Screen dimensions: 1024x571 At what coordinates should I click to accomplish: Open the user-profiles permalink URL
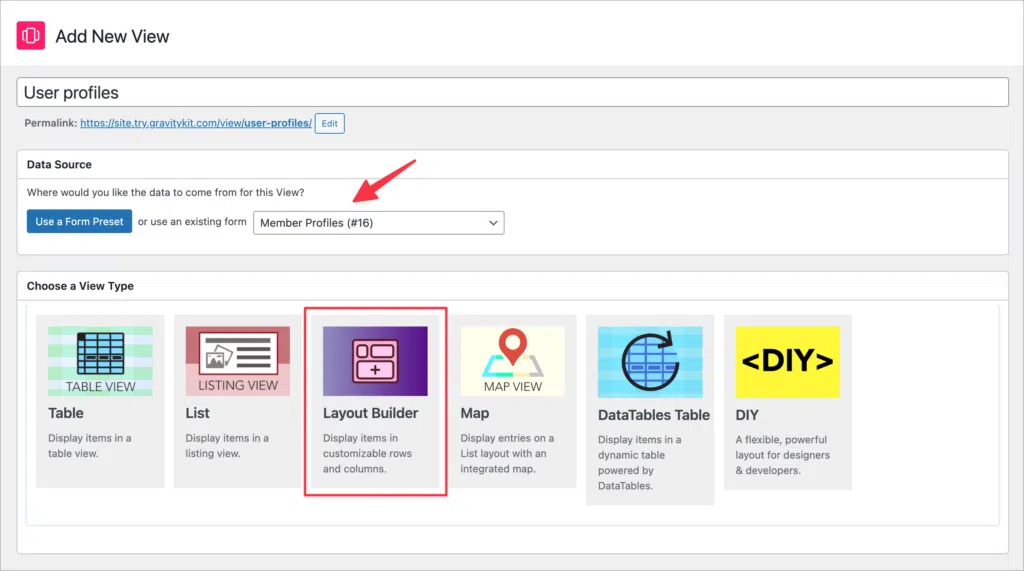coord(196,123)
